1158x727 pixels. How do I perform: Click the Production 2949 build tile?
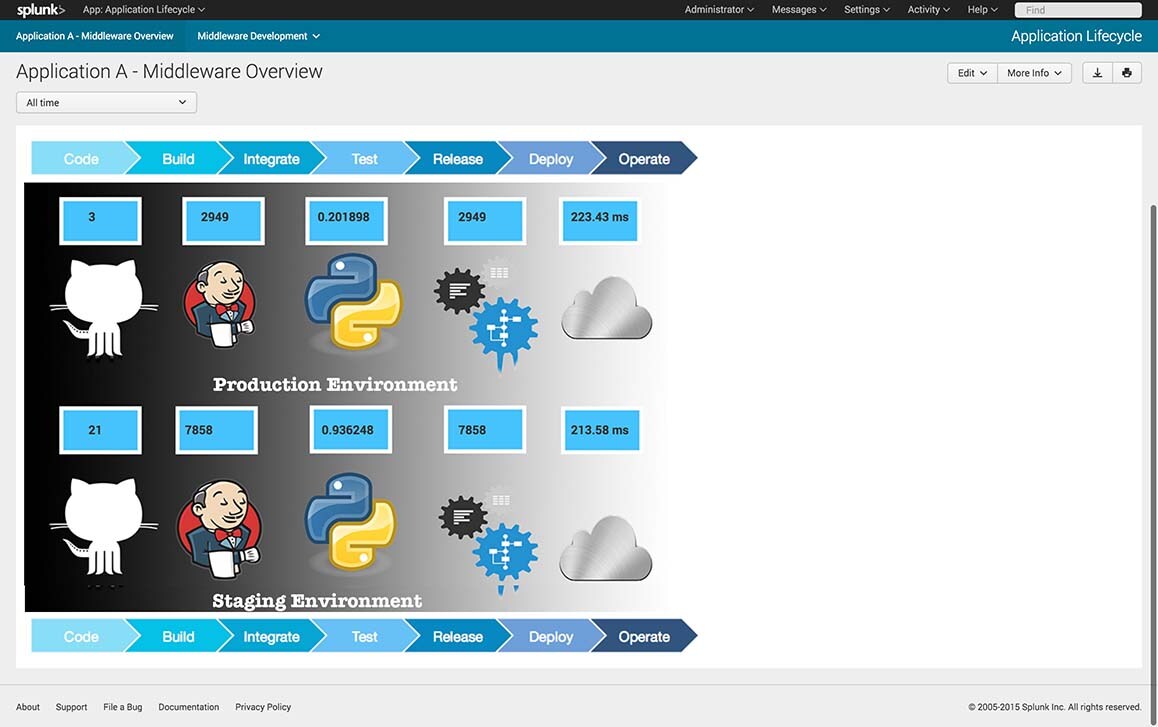pos(223,221)
